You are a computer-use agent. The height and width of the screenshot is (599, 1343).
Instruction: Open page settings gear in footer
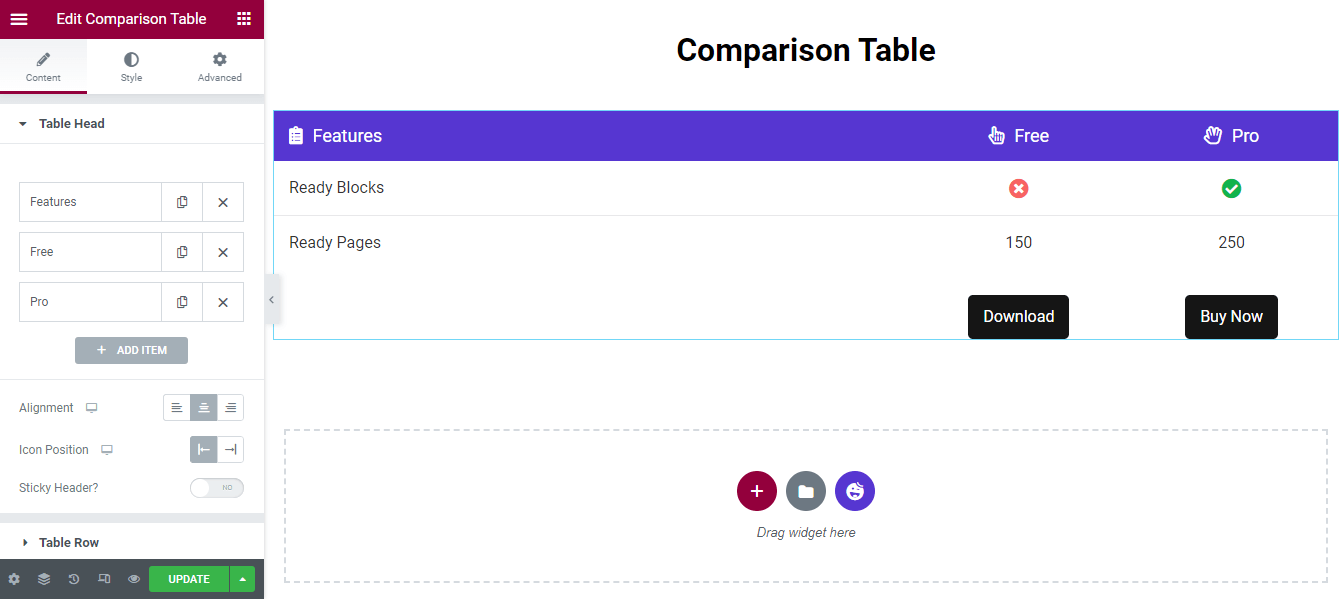click(x=14, y=579)
